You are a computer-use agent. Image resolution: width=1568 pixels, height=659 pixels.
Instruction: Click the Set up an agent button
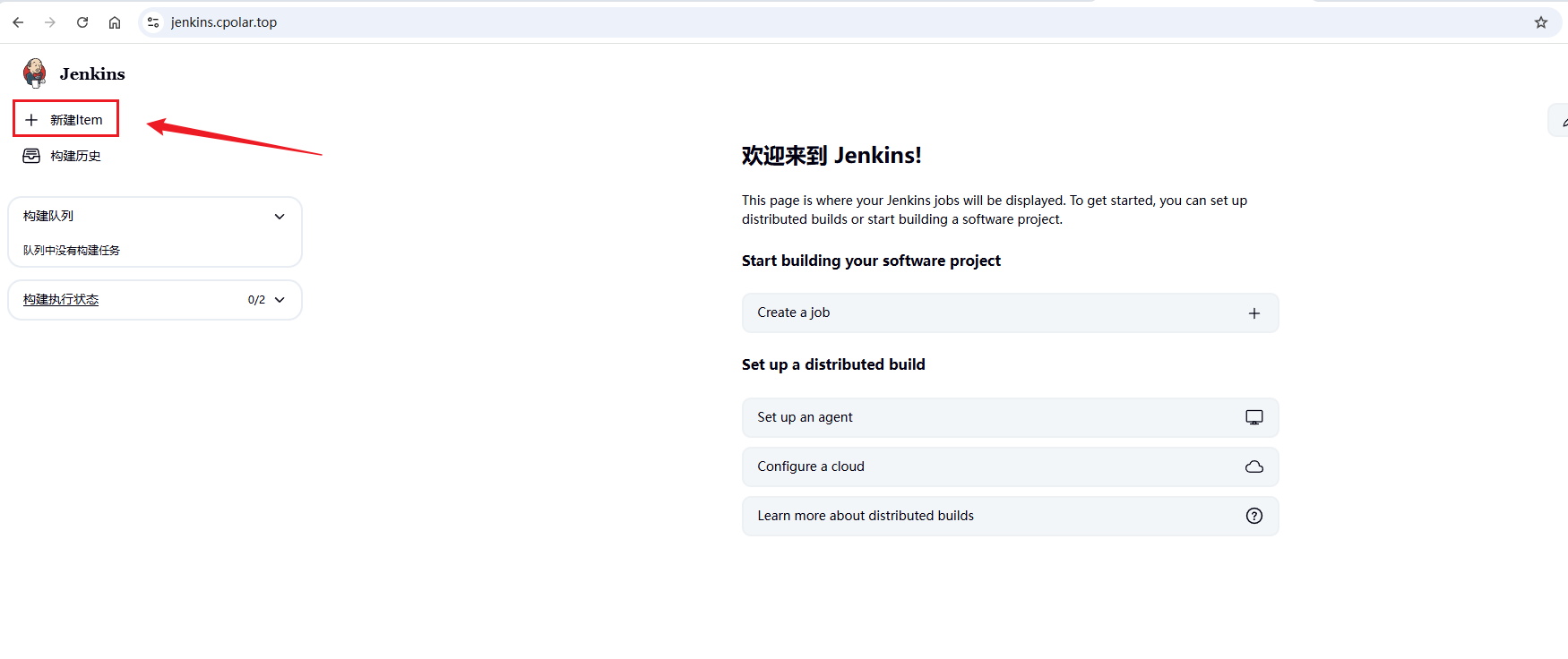(x=1010, y=417)
